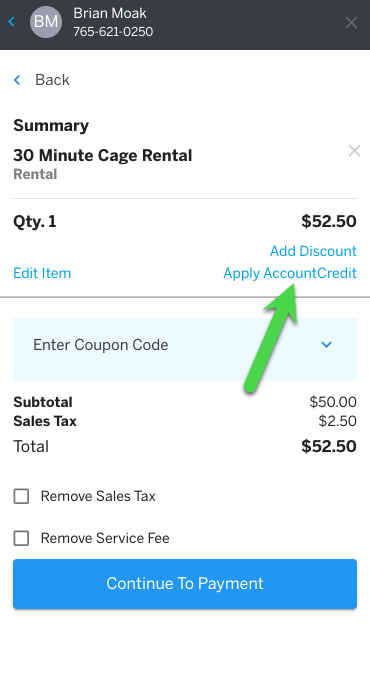Open the BM customer avatar
370x685 pixels.
46,21
